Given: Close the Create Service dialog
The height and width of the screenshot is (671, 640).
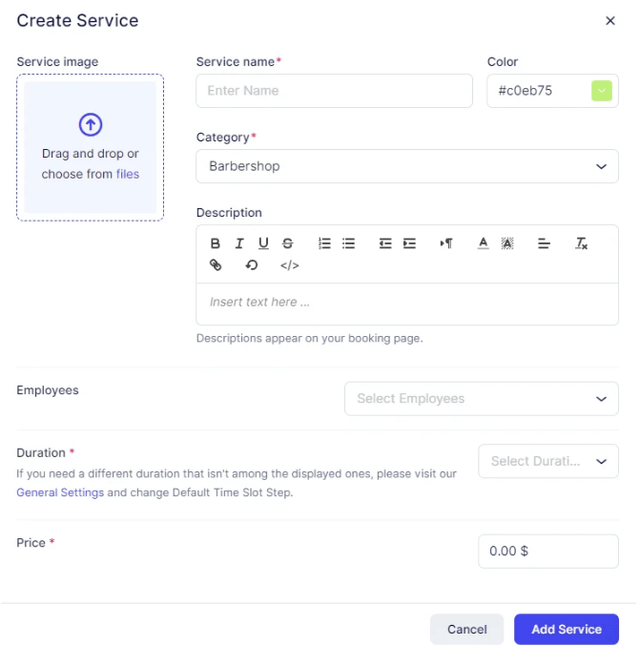Looking at the screenshot, I should click(x=610, y=21).
